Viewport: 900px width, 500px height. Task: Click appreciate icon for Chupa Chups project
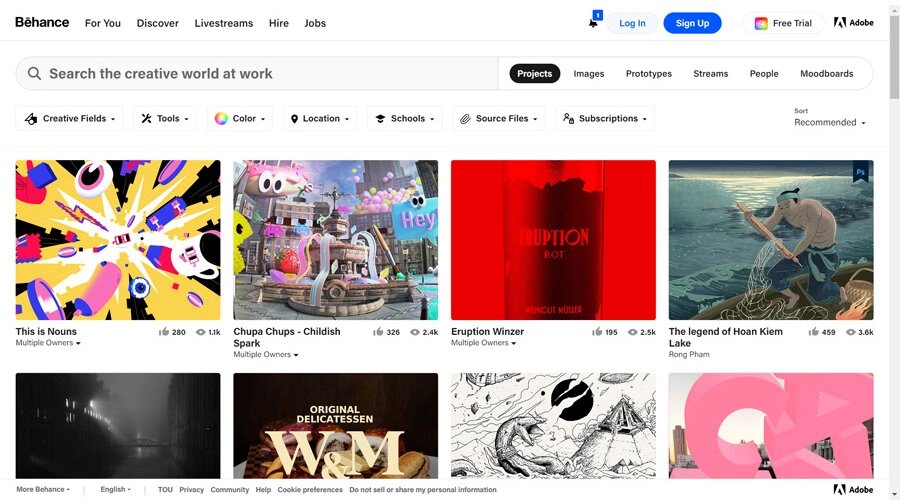(x=378, y=332)
